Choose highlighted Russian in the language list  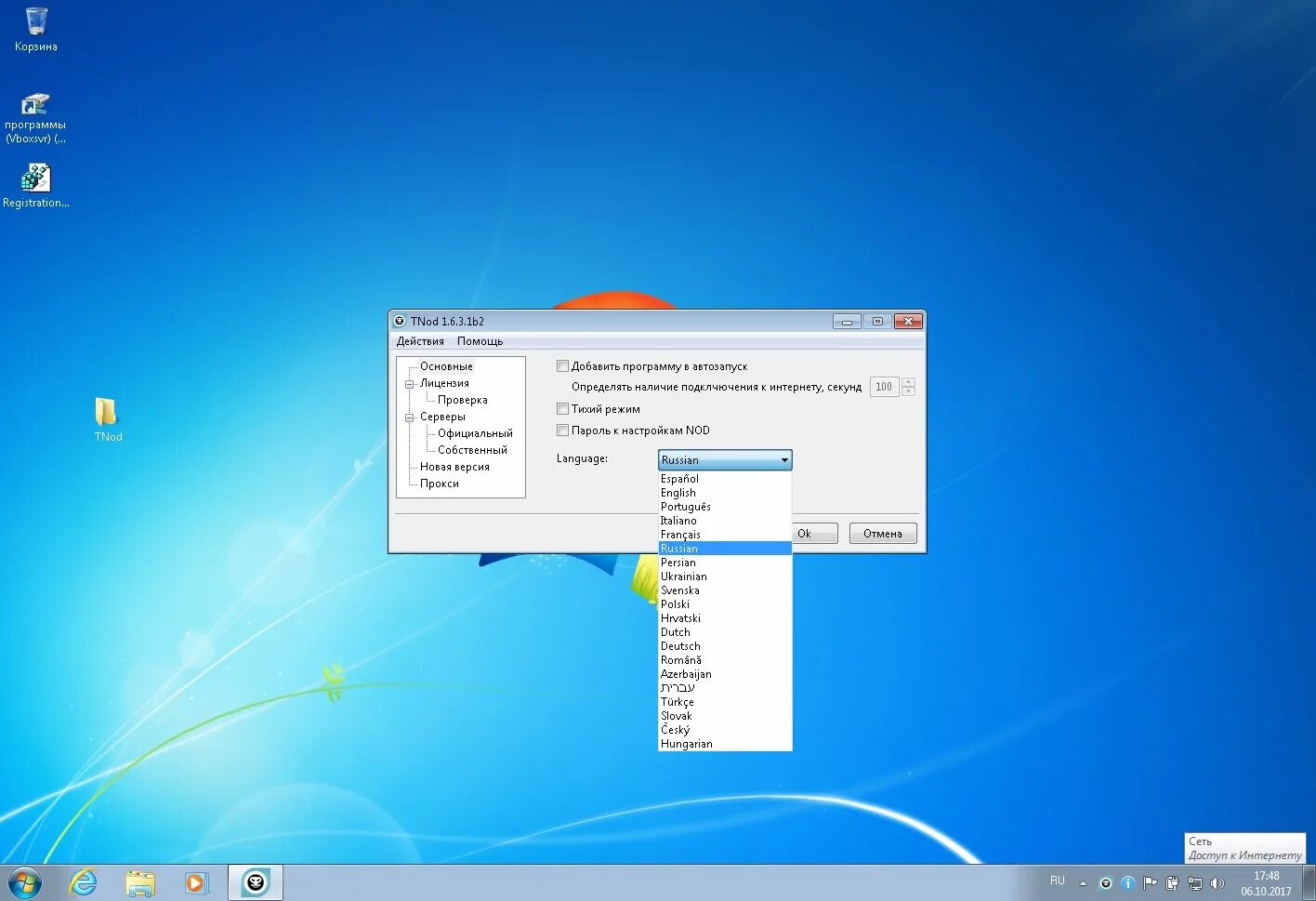725,549
